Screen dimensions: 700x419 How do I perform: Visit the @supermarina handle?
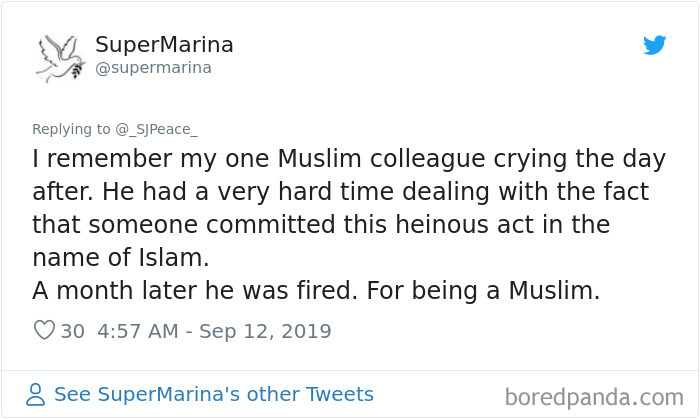click(x=153, y=68)
